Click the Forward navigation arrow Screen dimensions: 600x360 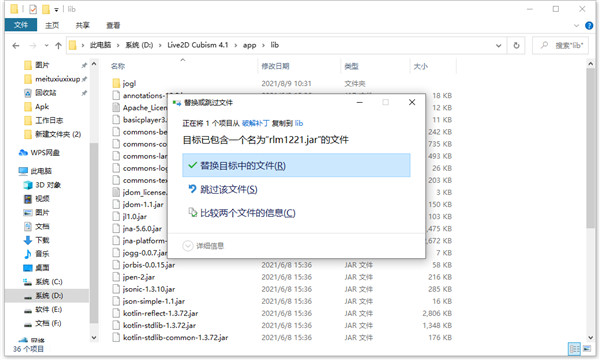[x=33, y=46]
